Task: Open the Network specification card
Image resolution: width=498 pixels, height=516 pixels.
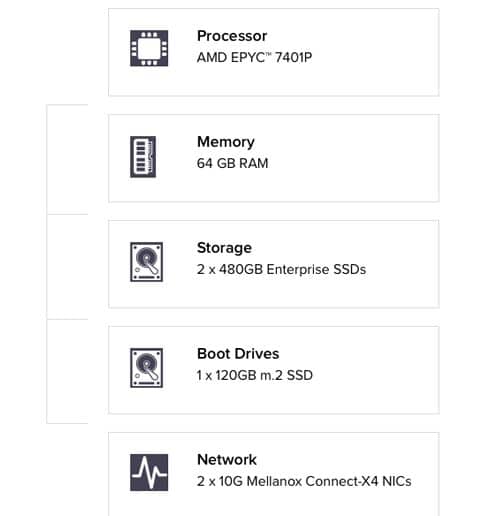Action: click(x=274, y=474)
